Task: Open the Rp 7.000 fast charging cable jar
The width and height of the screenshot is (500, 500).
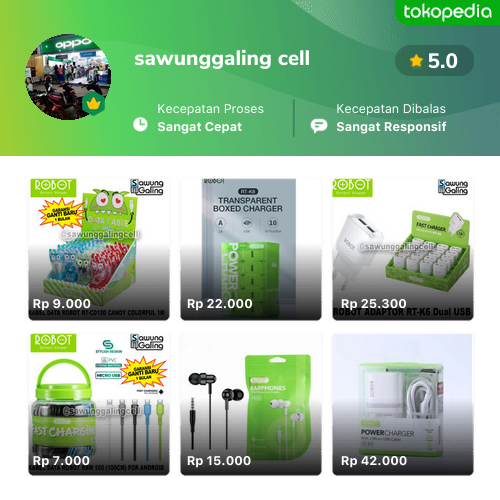Action: click(x=99, y=404)
